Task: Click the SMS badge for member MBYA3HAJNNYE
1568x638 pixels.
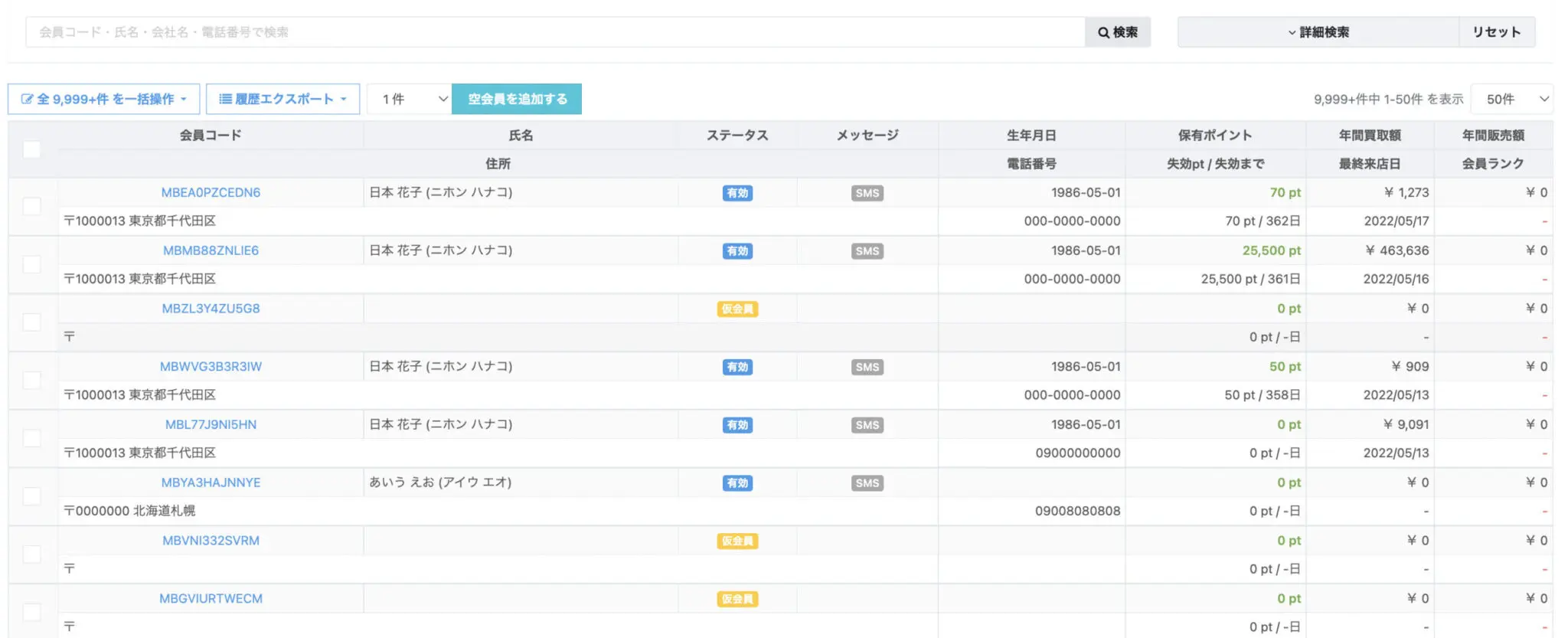Action: tap(867, 483)
